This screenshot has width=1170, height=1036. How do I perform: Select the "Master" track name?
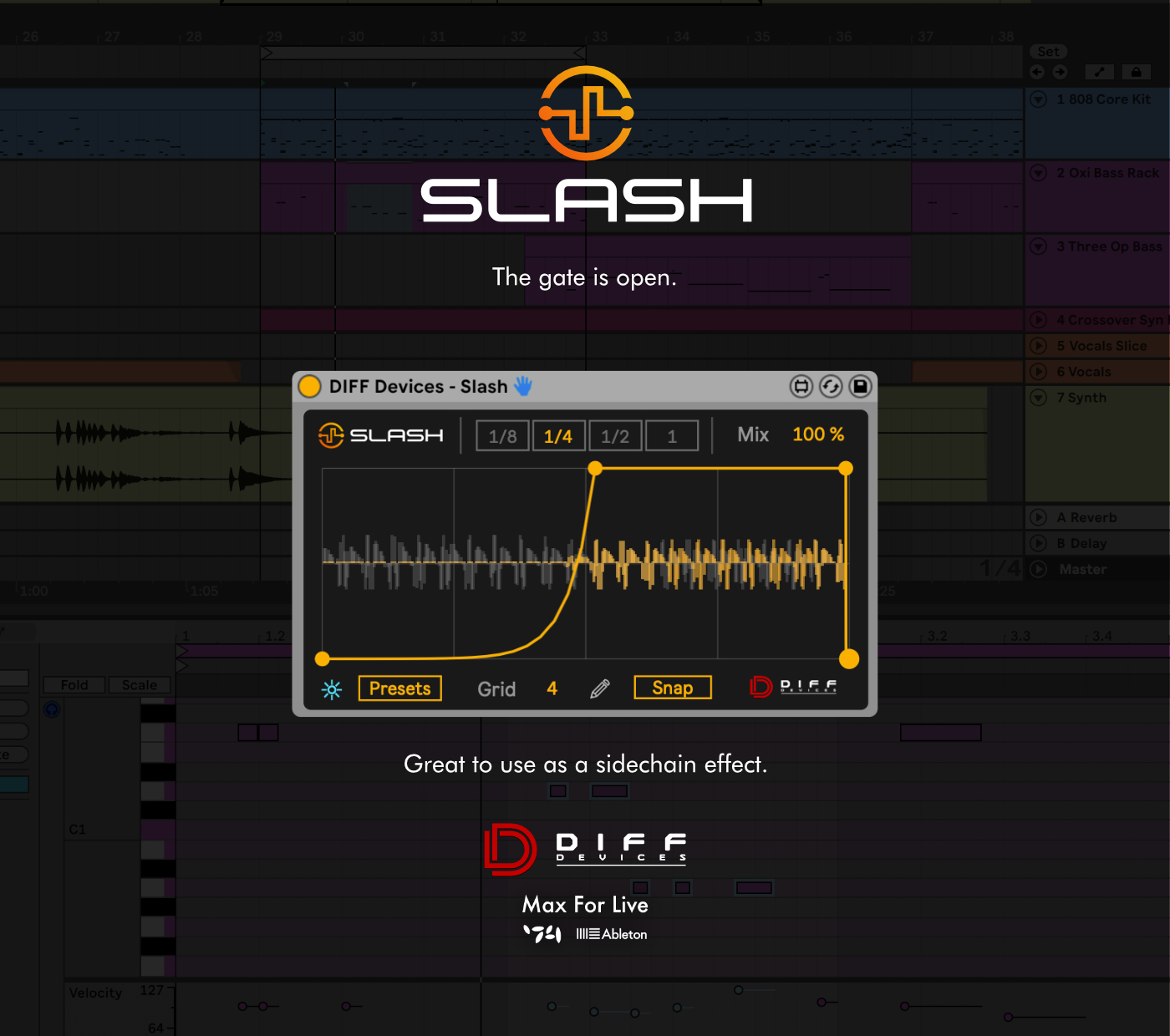pos(1083,570)
